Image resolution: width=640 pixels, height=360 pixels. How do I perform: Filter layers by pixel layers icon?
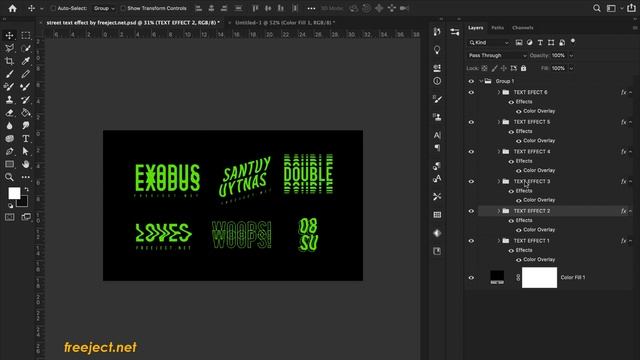click(x=519, y=42)
